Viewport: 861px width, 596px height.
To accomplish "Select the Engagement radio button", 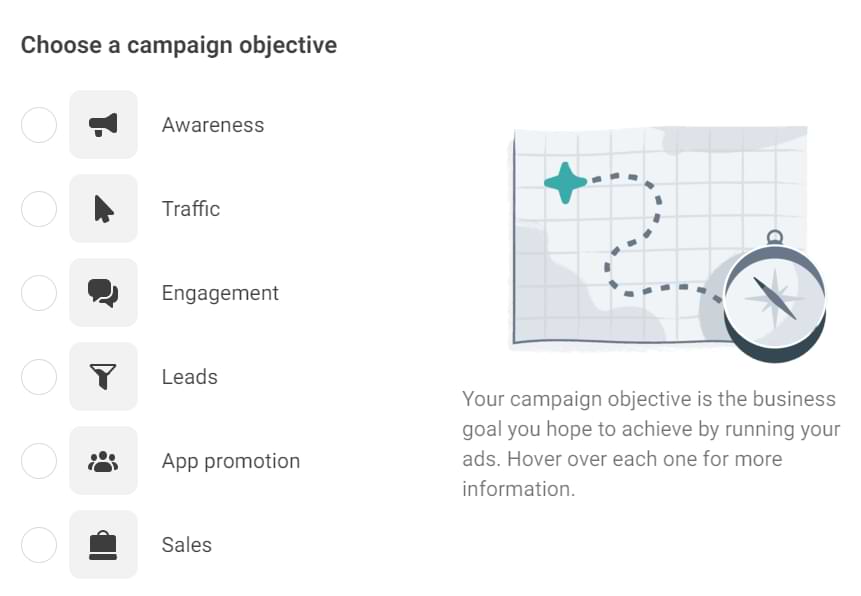I will [x=39, y=293].
